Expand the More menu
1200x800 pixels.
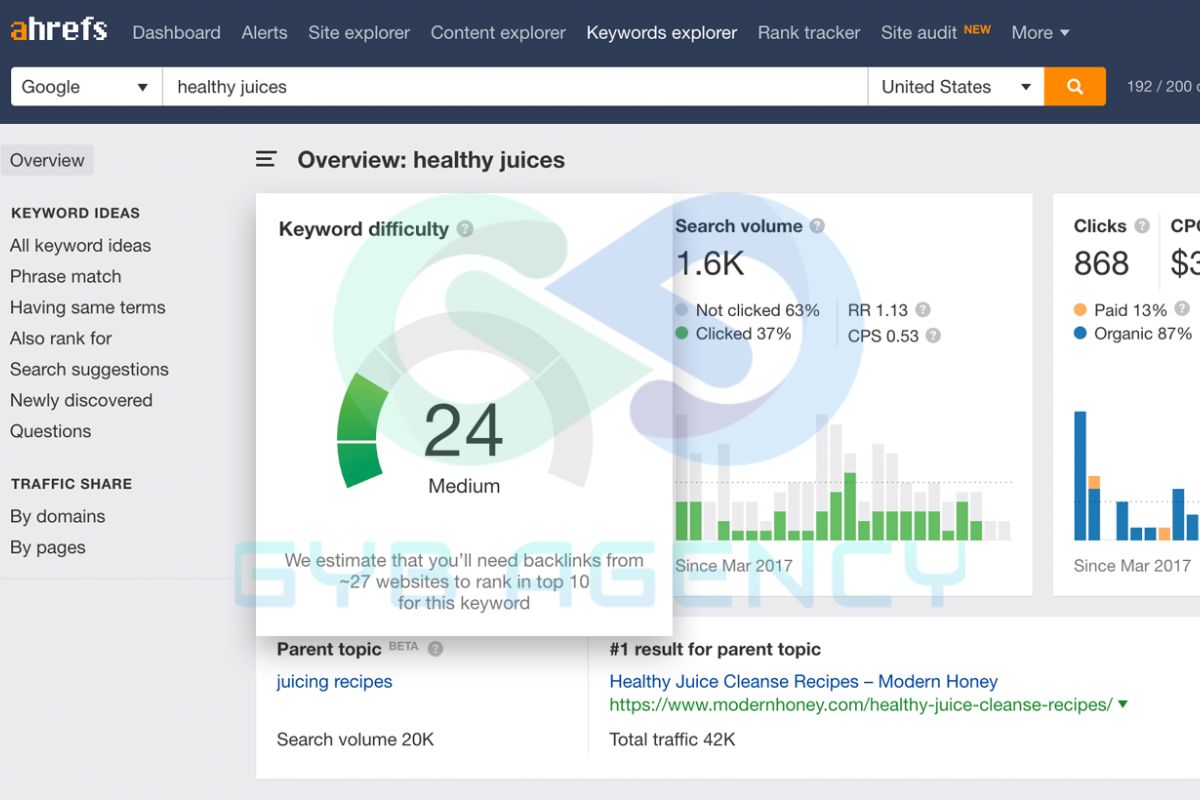(1040, 32)
